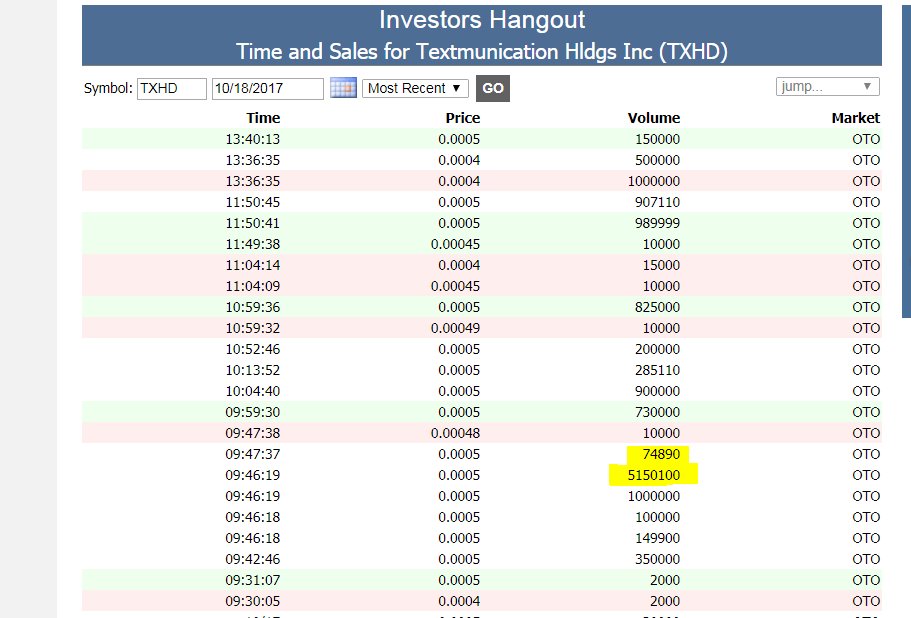Viewport: 911px width, 618px height.
Task: Click the 13:40:13 time cell
Action: coord(253,139)
